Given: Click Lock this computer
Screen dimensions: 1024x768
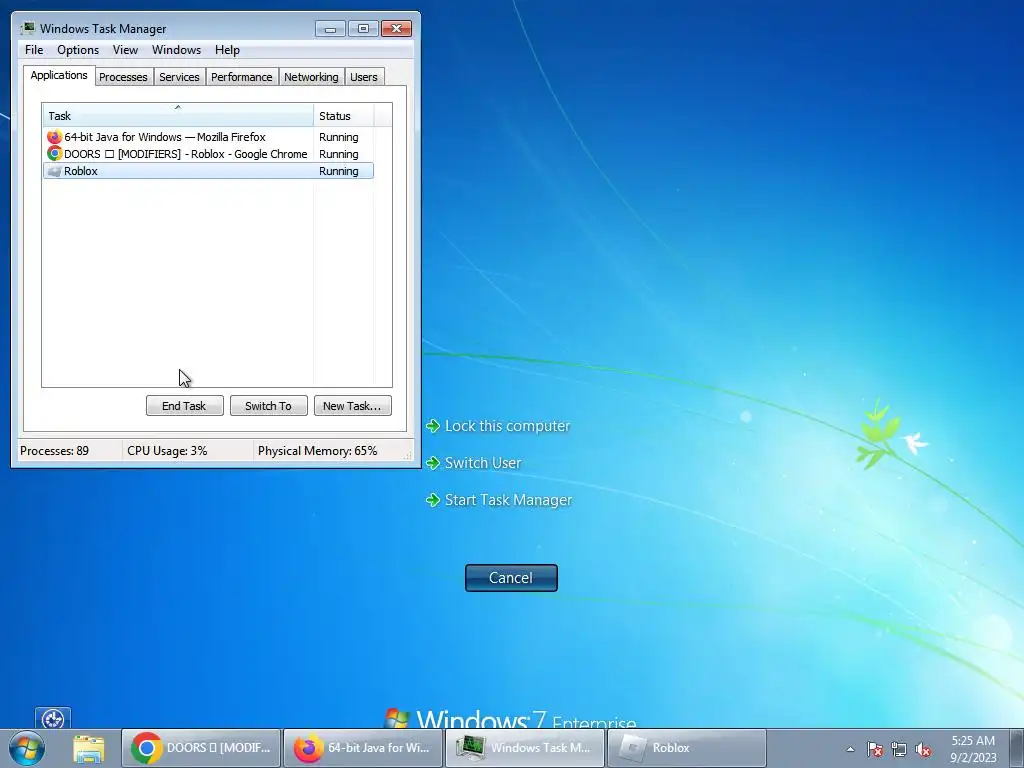Looking at the screenshot, I should pos(507,426).
